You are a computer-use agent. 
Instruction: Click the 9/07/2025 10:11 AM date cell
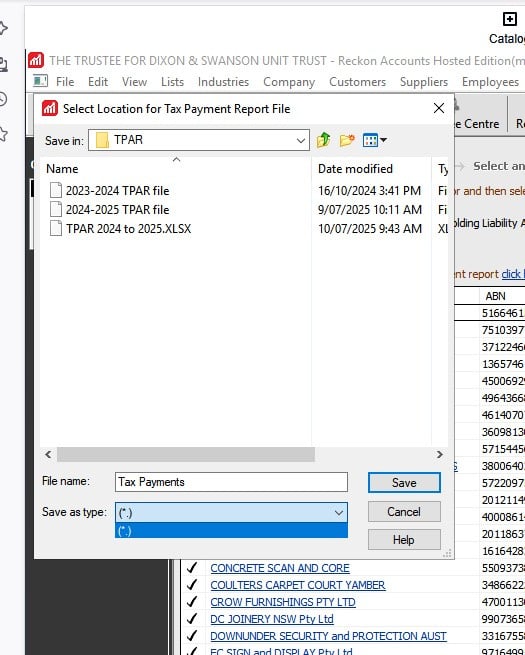[x=370, y=209]
